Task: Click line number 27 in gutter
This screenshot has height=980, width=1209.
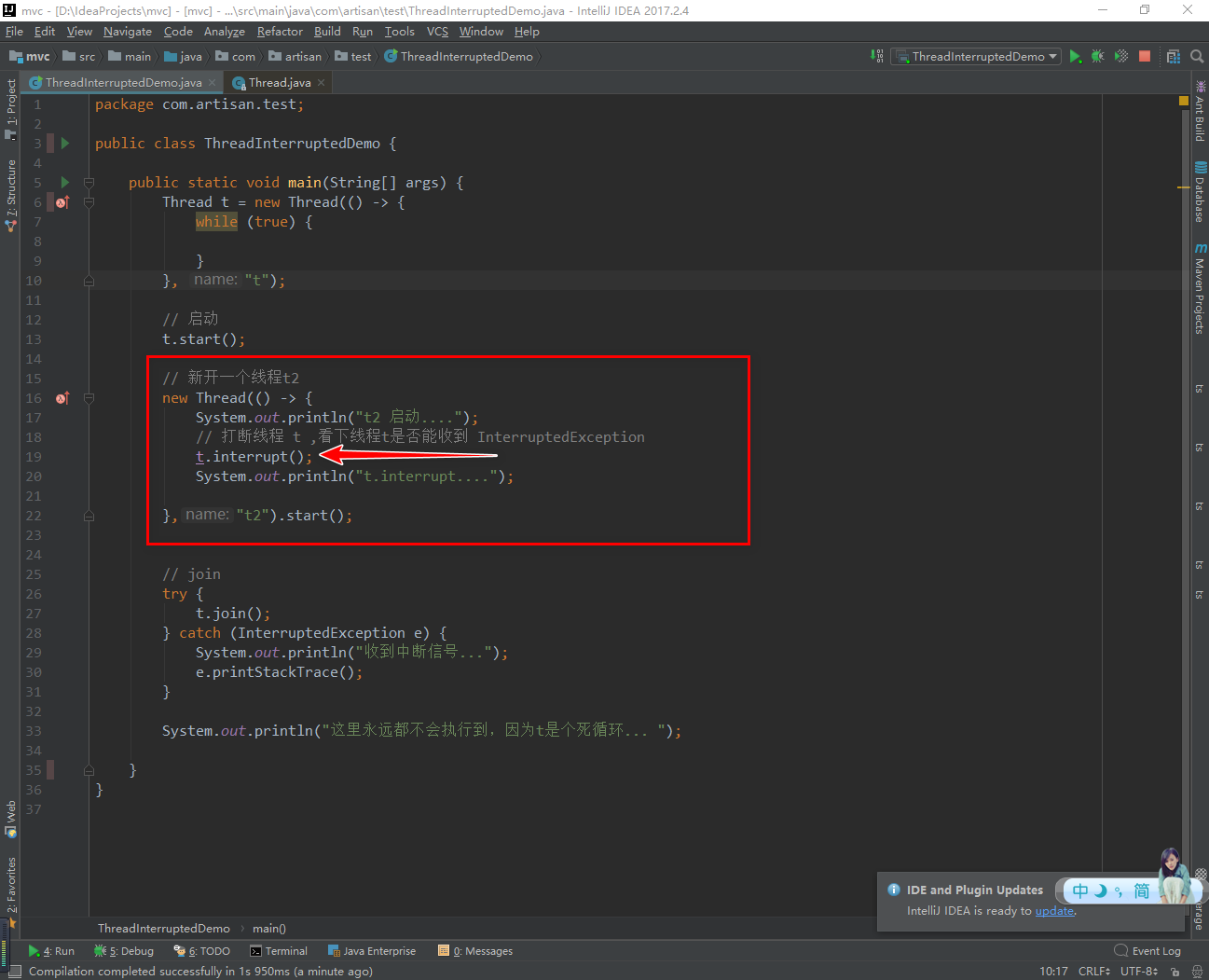Action: click(x=34, y=614)
